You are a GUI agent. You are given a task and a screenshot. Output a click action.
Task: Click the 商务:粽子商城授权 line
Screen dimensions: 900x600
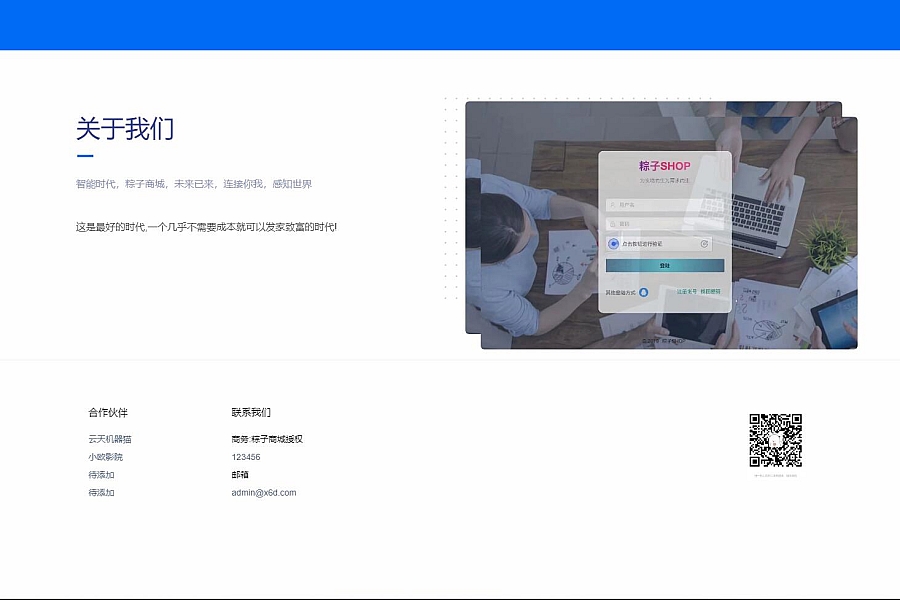(x=267, y=439)
